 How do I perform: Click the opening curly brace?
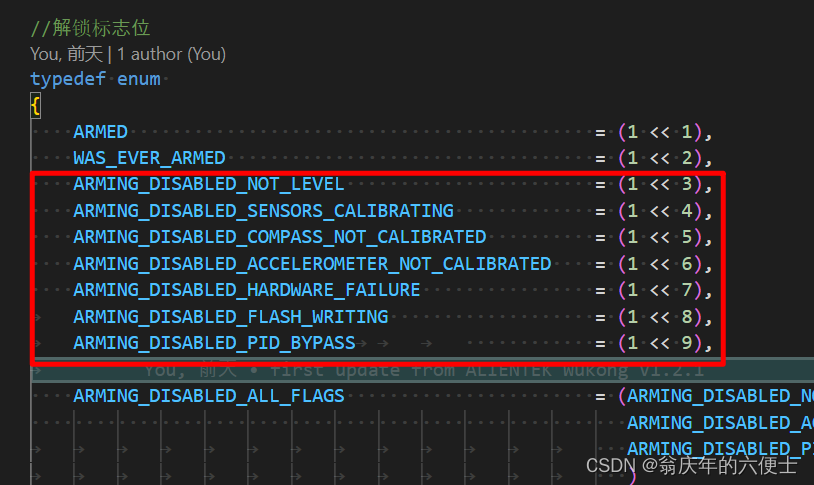point(35,106)
